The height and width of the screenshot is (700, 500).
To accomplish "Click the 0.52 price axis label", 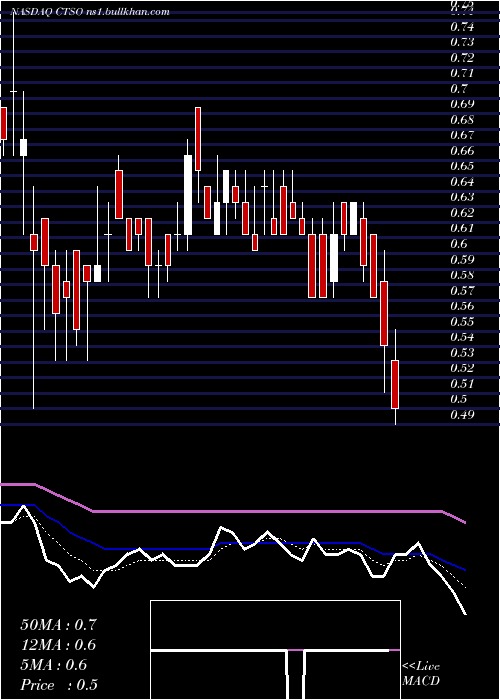I will 462,368.
